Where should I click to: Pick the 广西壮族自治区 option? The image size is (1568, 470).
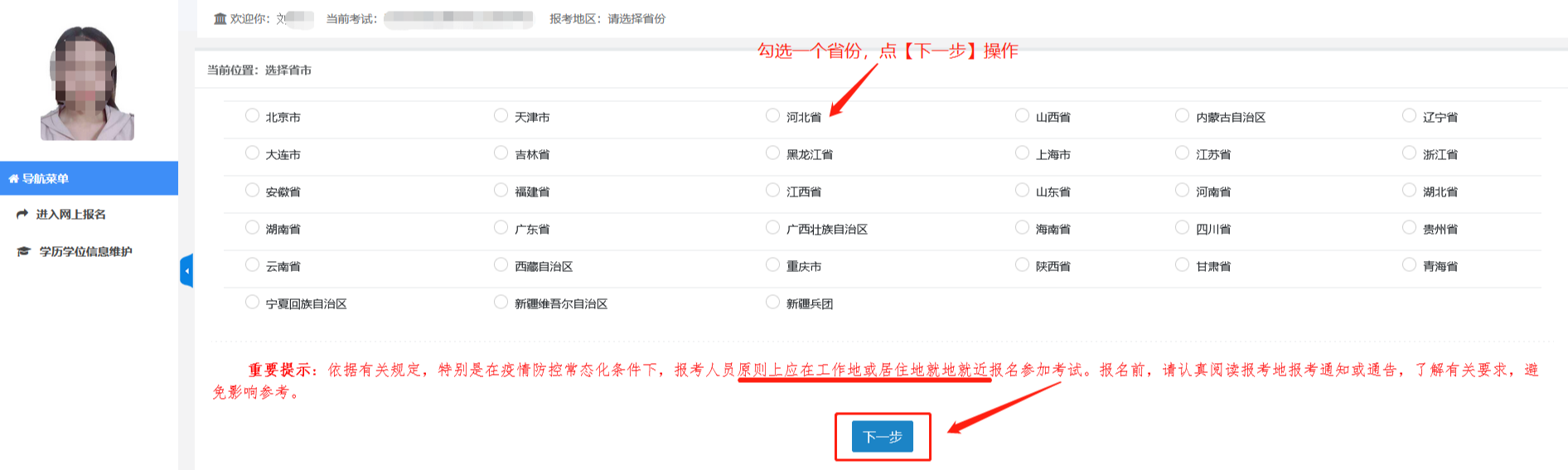tap(772, 227)
